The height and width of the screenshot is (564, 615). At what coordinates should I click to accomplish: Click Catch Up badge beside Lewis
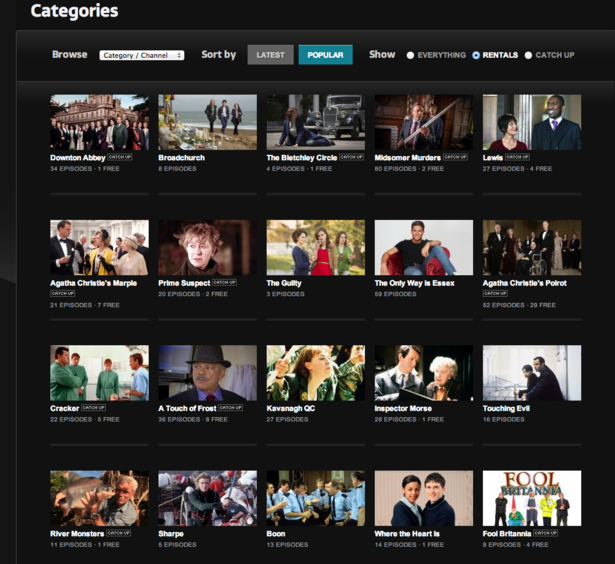(x=517, y=157)
